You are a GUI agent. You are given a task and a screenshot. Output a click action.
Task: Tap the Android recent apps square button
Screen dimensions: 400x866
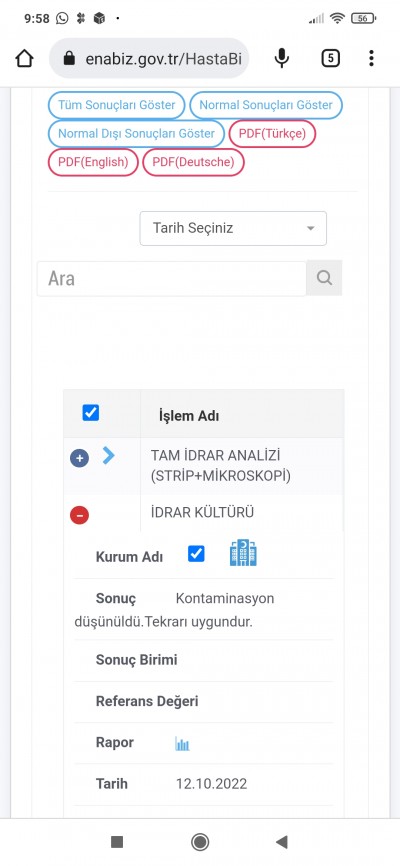point(117,842)
